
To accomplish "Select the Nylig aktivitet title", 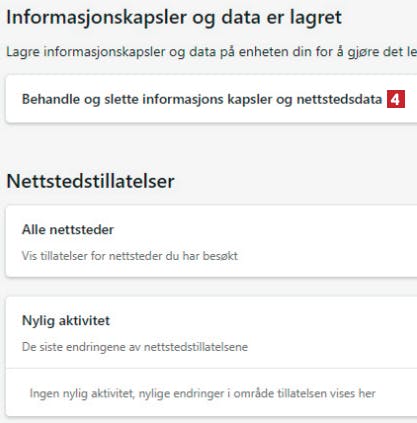I will click(66, 321).
